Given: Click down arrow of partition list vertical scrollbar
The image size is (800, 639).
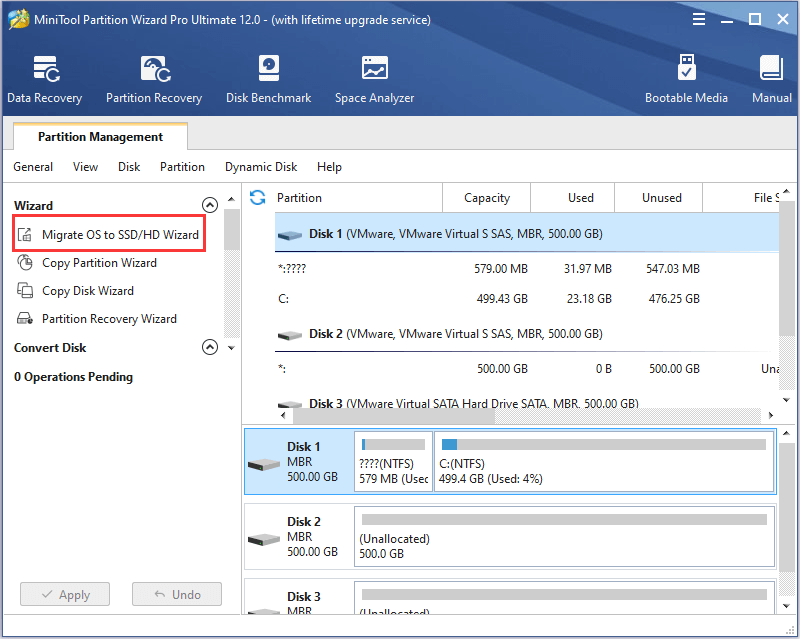Looking at the screenshot, I should tap(786, 400).
